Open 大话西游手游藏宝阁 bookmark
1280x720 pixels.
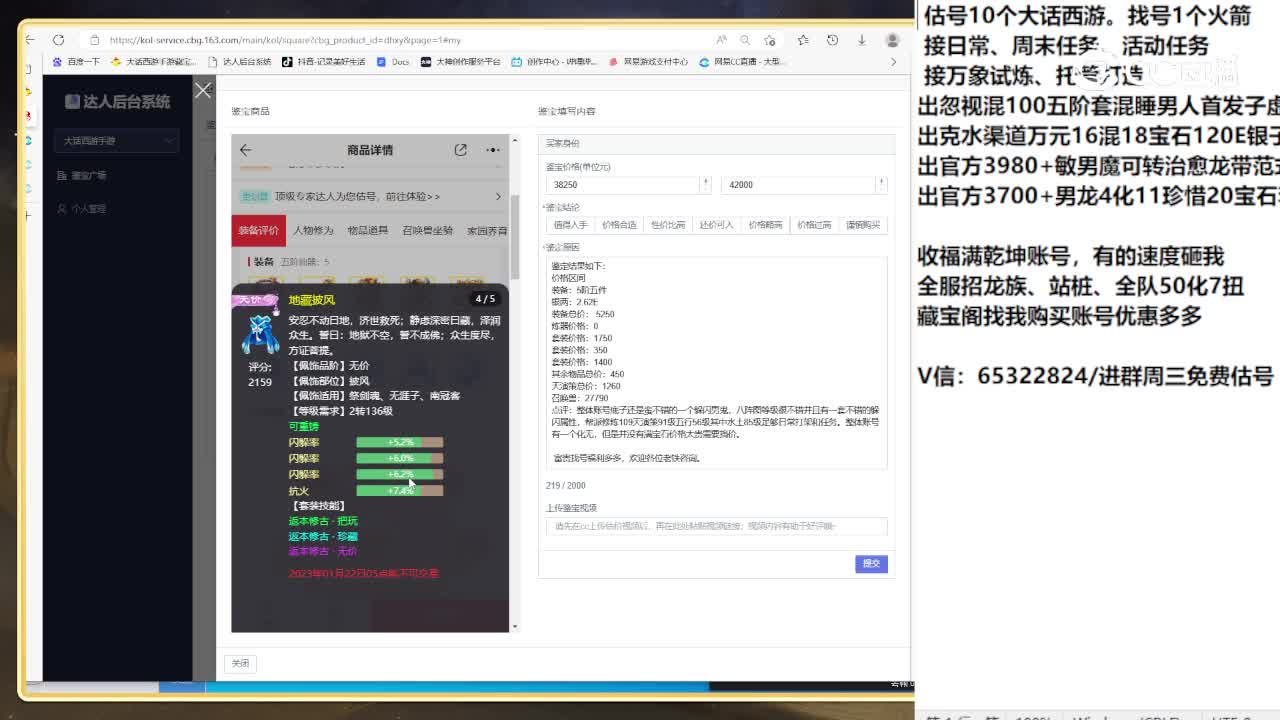pyautogui.click(x=153, y=62)
